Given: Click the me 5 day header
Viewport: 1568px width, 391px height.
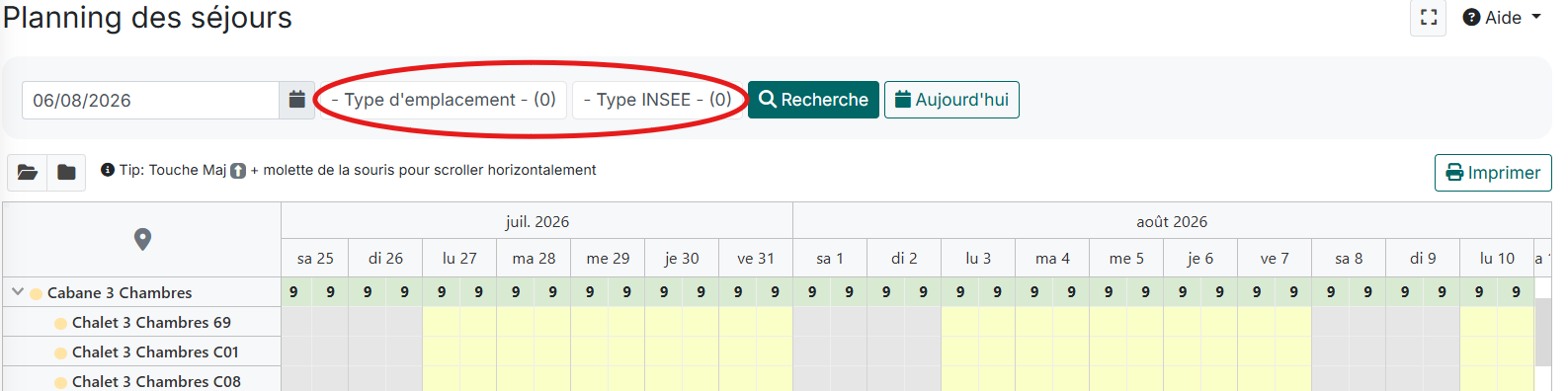Looking at the screenshot, I should (1126, 259).
